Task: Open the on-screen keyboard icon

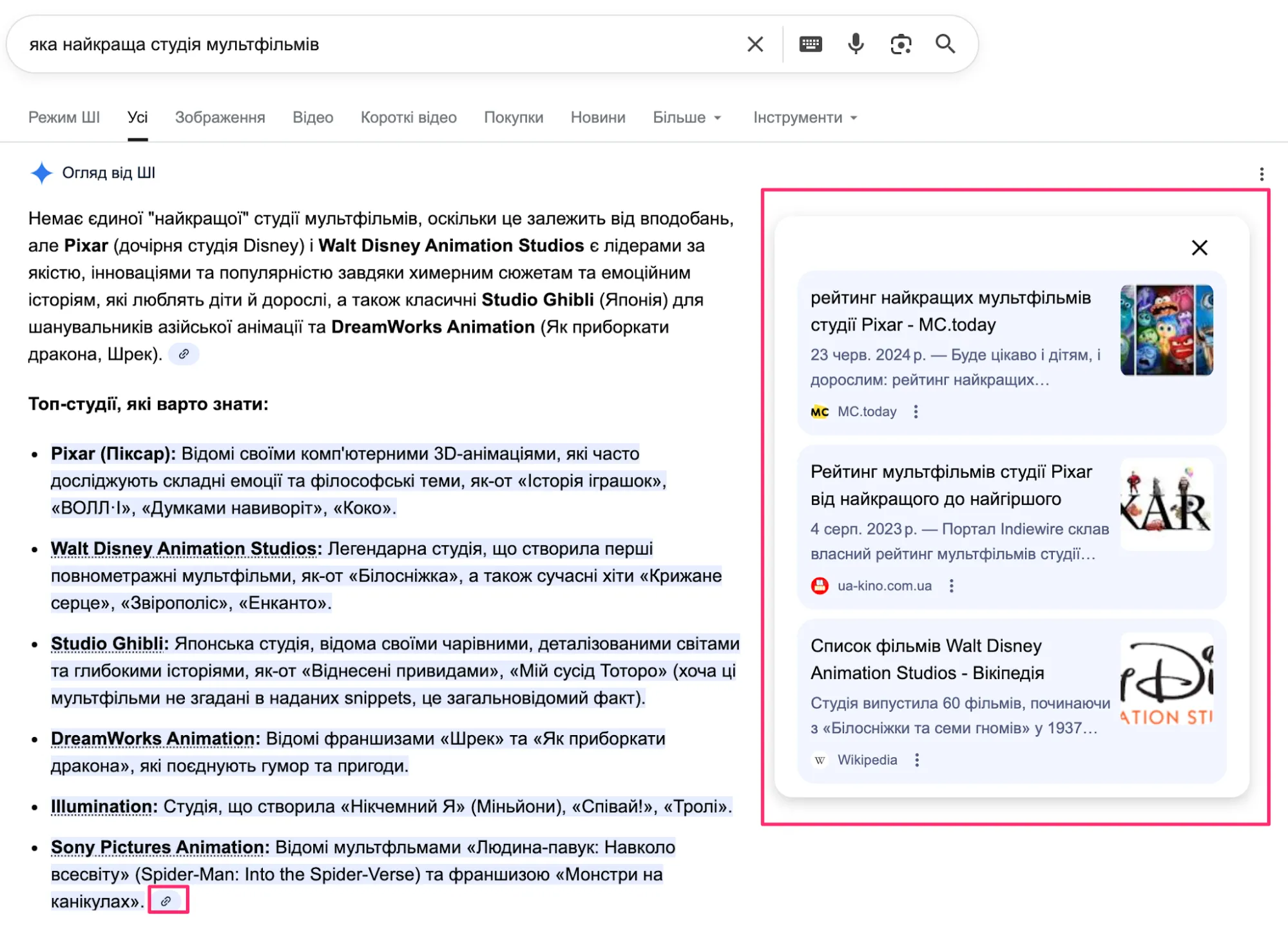Action: [x=811, y=43]
